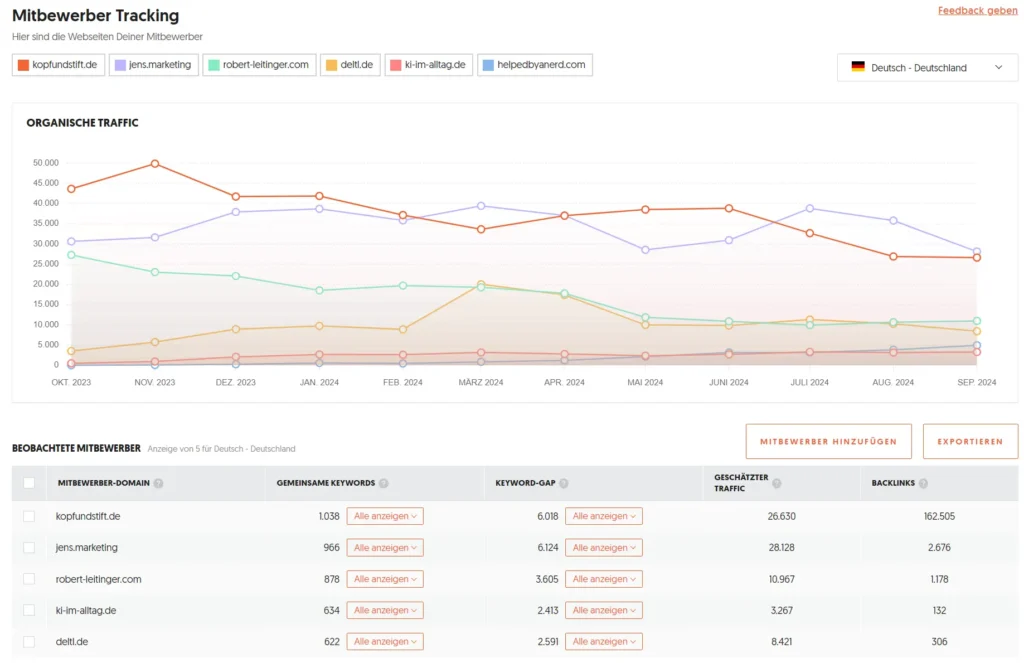Click the Feedback geben link
Image resolution: width=1024 pixels, height=663 pixels.
[977, 10]
